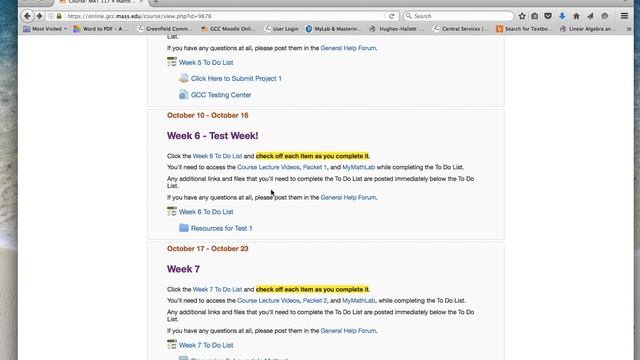Screen dimensions: 640x360
Task: Select the Course MAT 117 browser tab
Action: pyautogui.click(x=100, y=2)
